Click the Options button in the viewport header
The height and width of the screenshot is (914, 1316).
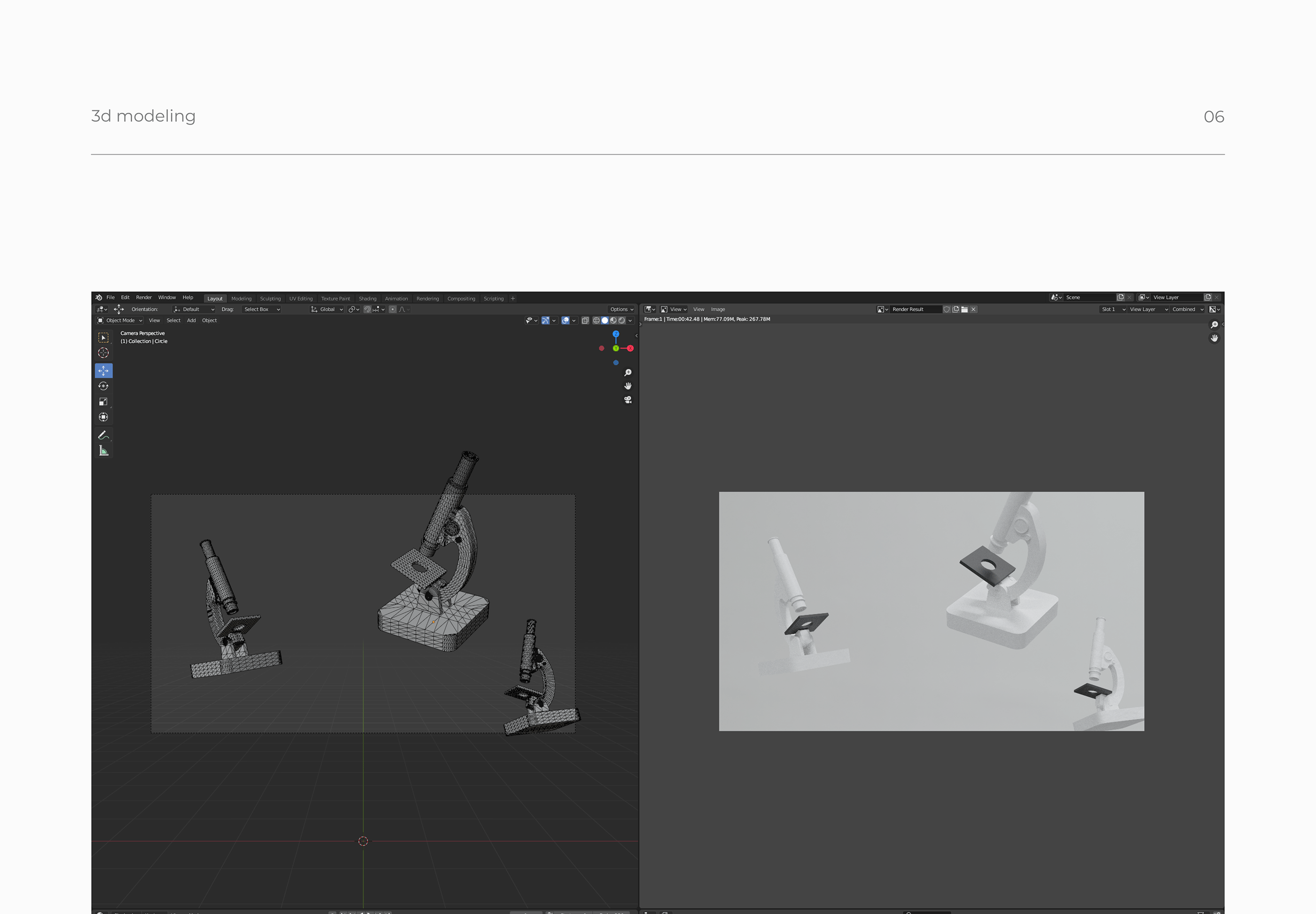point(621,309)
